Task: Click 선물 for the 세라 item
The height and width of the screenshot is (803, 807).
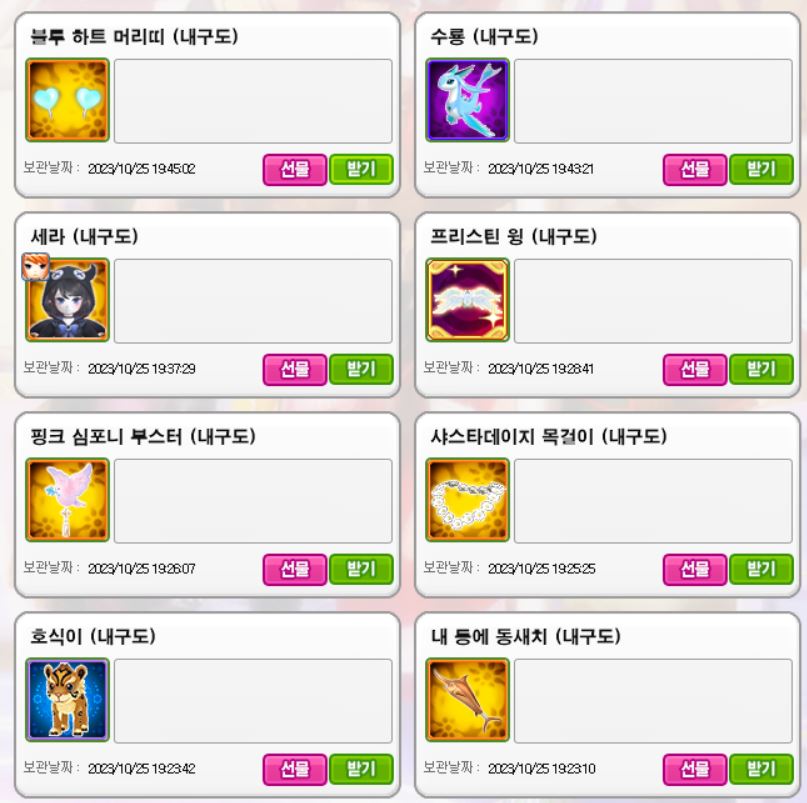Action: click(x=295, y=369)
